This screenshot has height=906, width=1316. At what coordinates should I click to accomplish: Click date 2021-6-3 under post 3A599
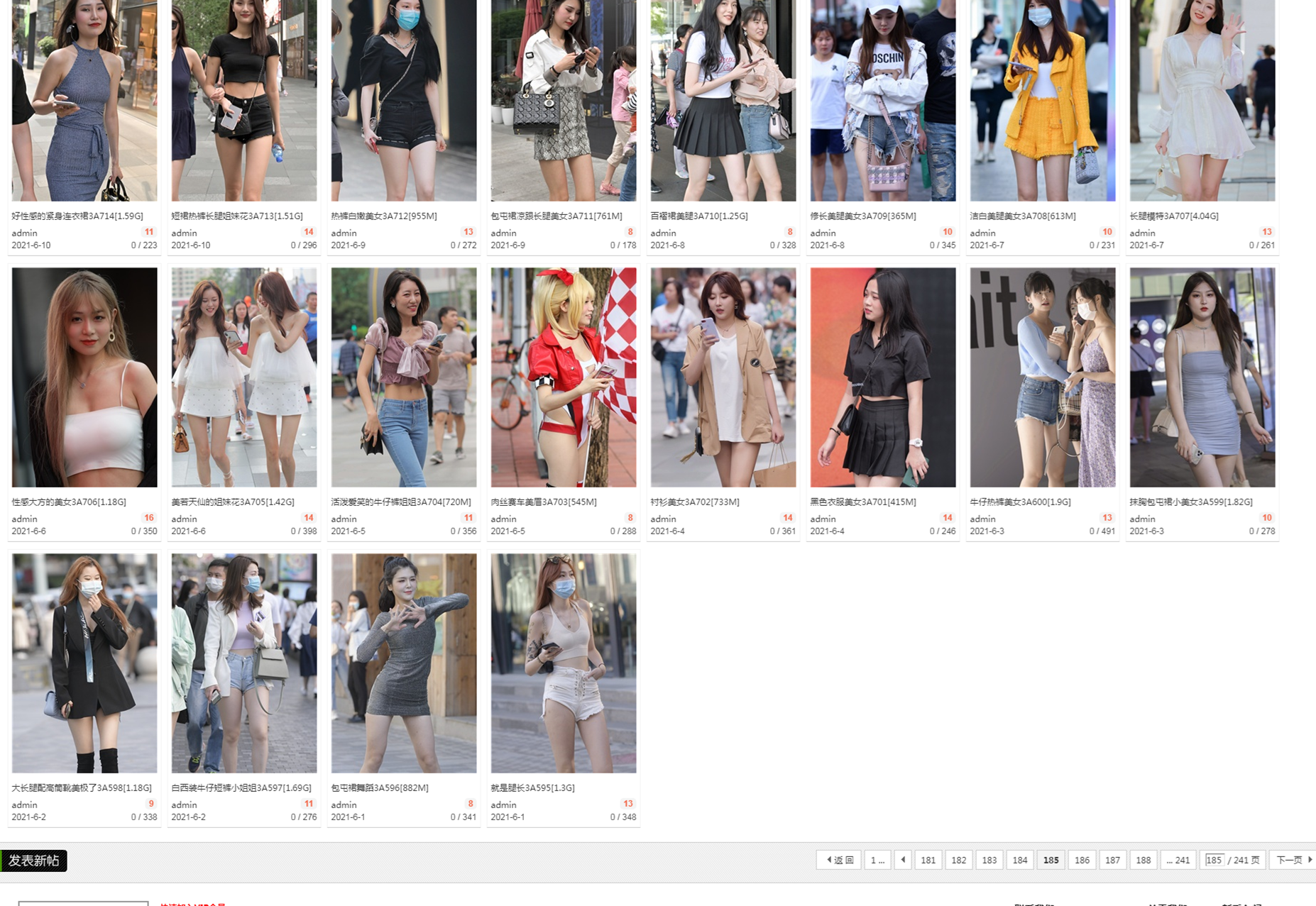pyautogui.click(x=1146, y=531)
